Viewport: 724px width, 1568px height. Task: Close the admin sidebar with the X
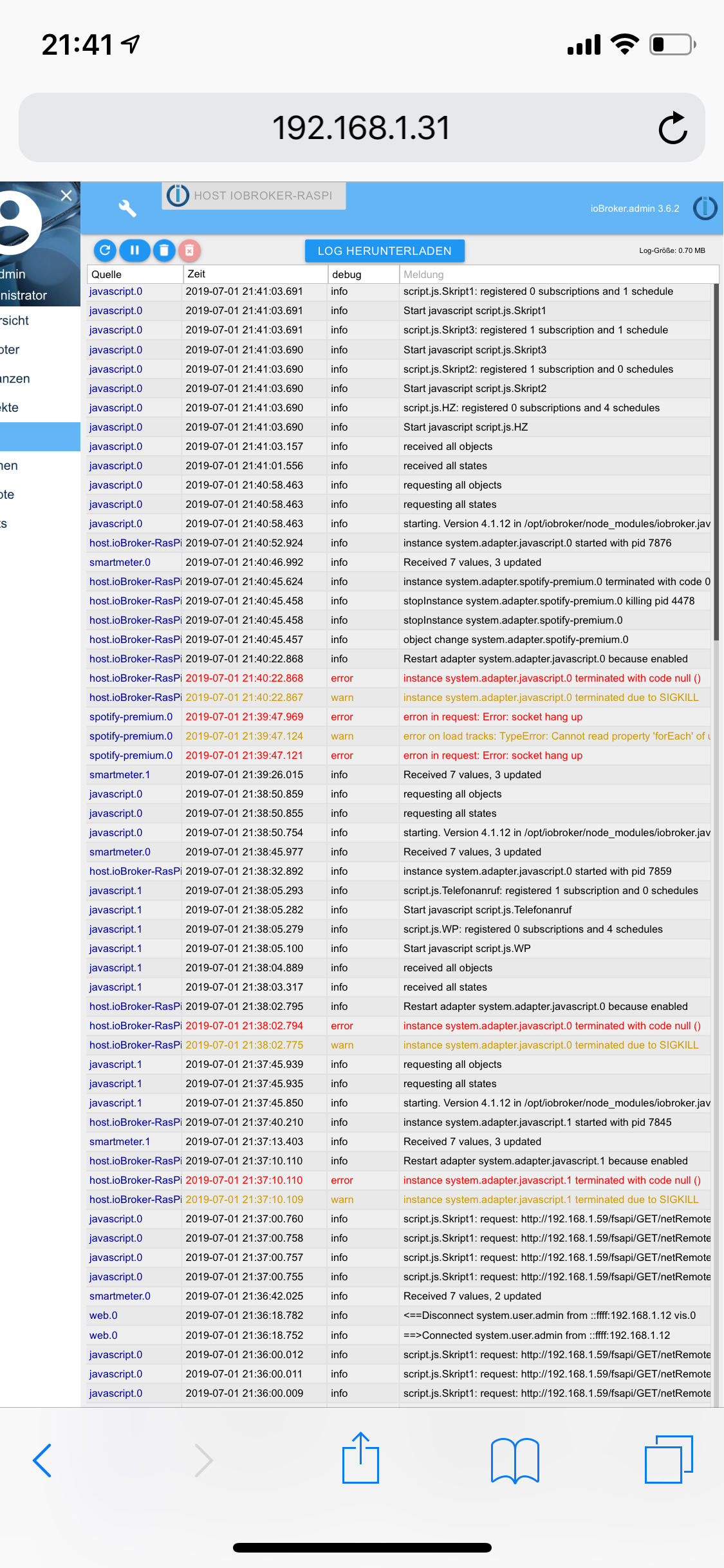[x=66, y=196]
